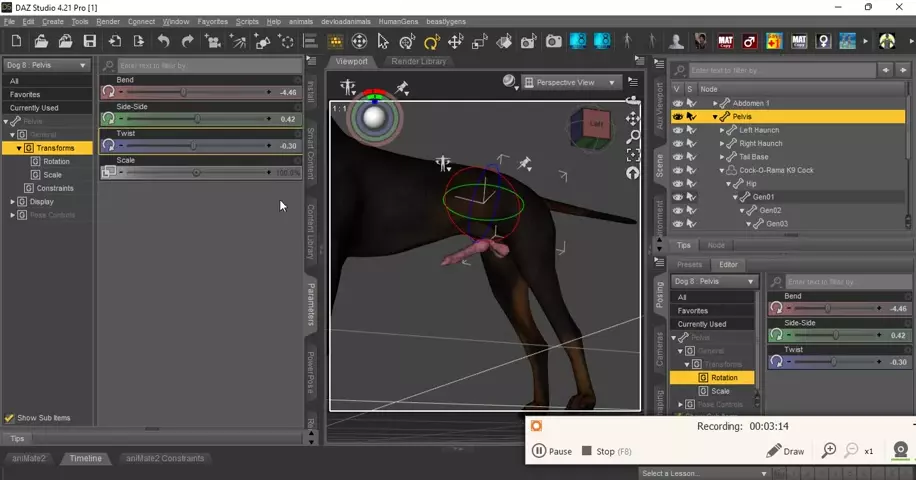Image resolution: width=916 pixels, height=480 pixels.
Task: Hide the Abdomen 1 node visibility eye
Action: coord(678,103)
